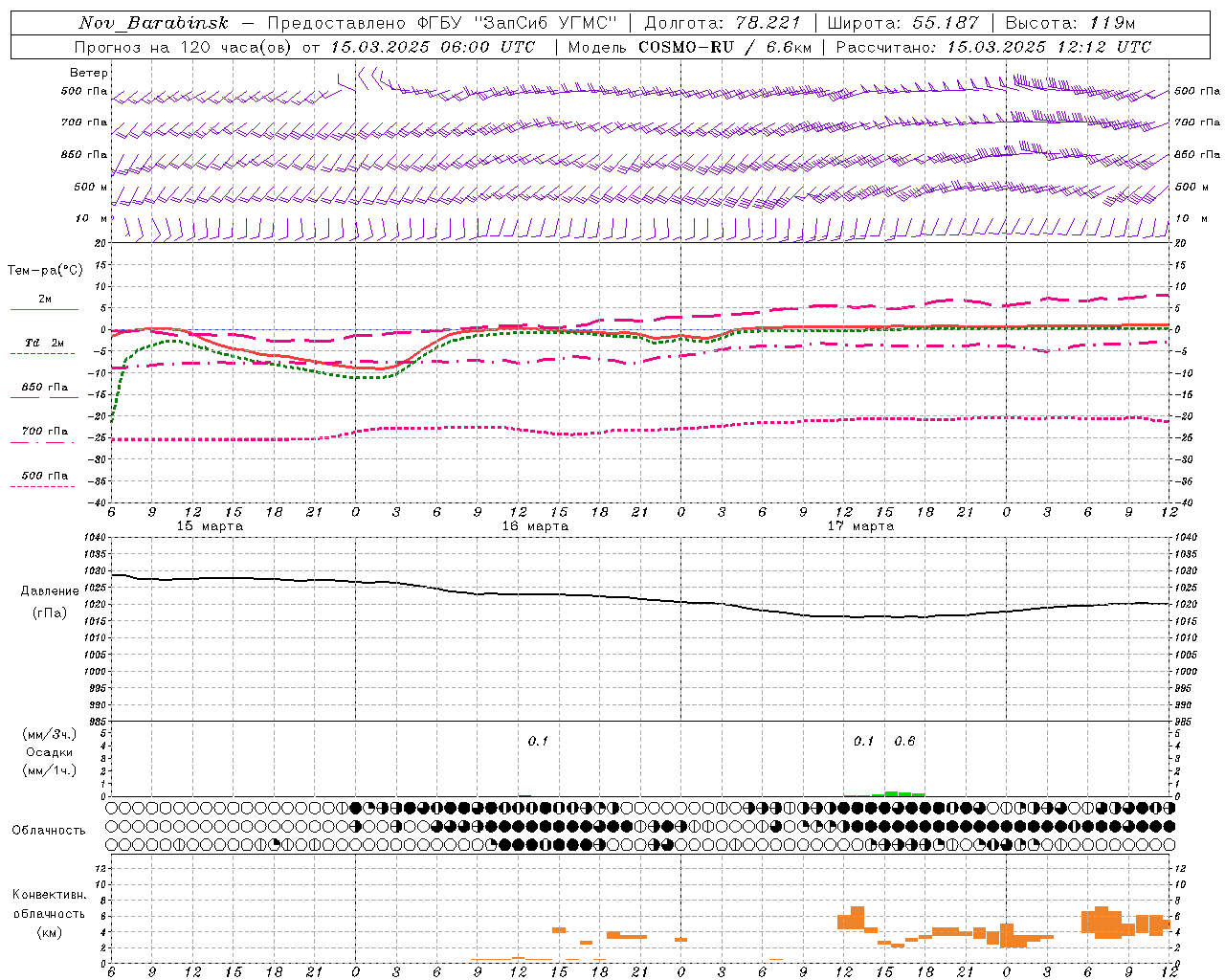This screenshot has height=980, width=1225.
Task: Select the 'Предоставлено ФГБУ ЗапСиб УГМС' header text
Action: pos(443,23)
